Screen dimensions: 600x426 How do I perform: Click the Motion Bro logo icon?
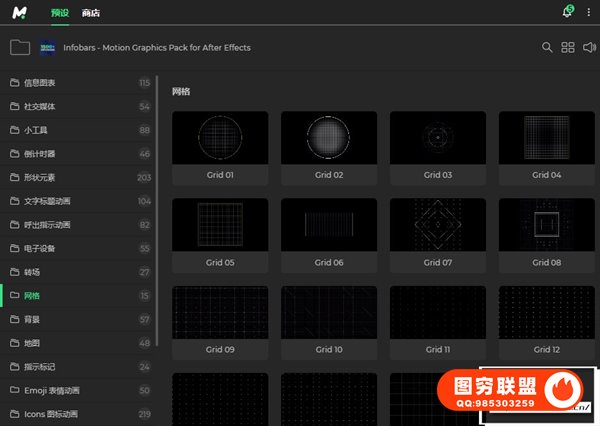pyautogui.click(x=20, y=13)
